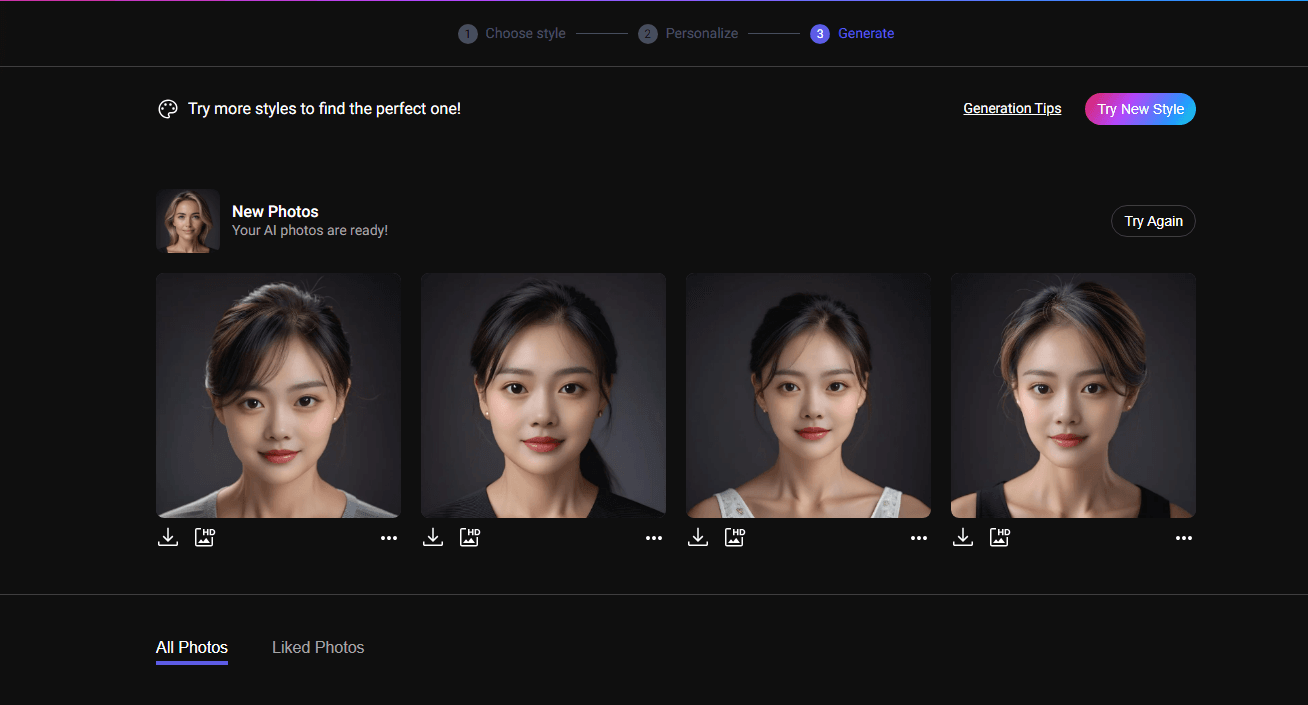Click the Try Again button

click(x=1153, y=221)
